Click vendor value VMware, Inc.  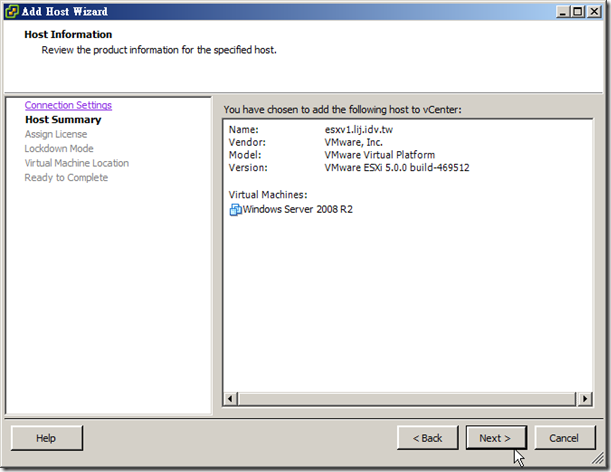click(x=353, y=142)
